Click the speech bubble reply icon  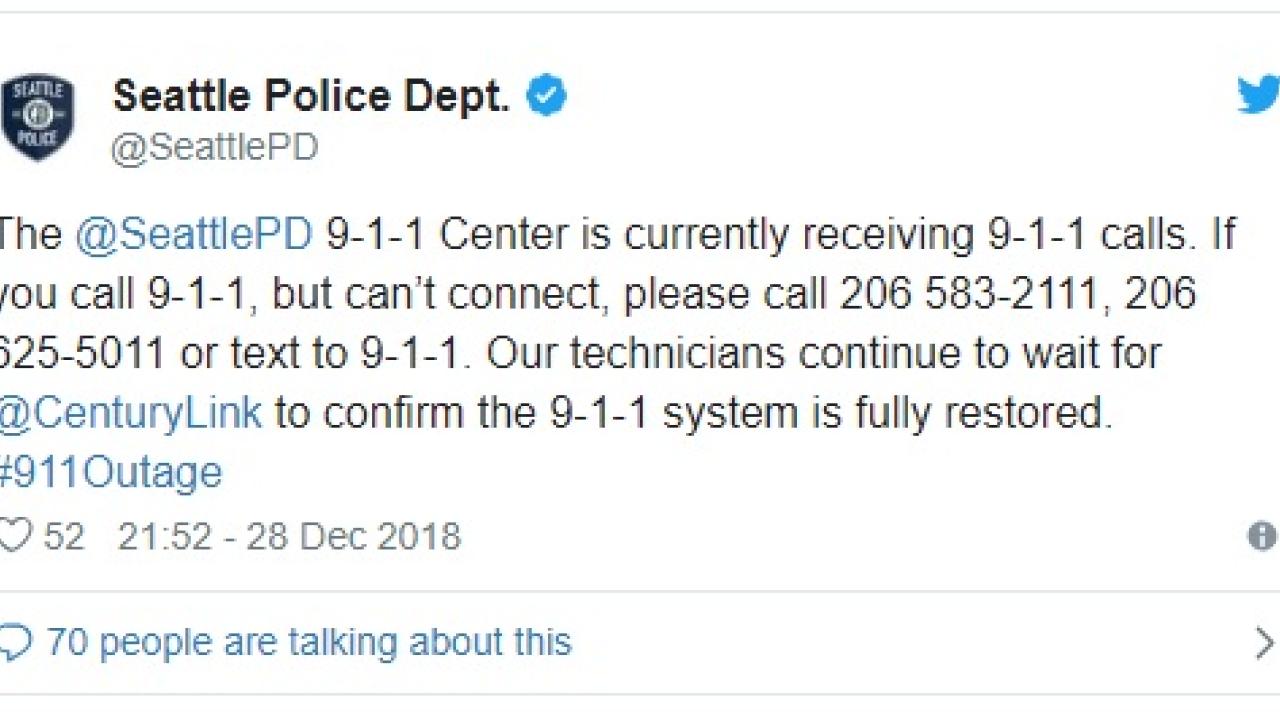click(15, 641)
